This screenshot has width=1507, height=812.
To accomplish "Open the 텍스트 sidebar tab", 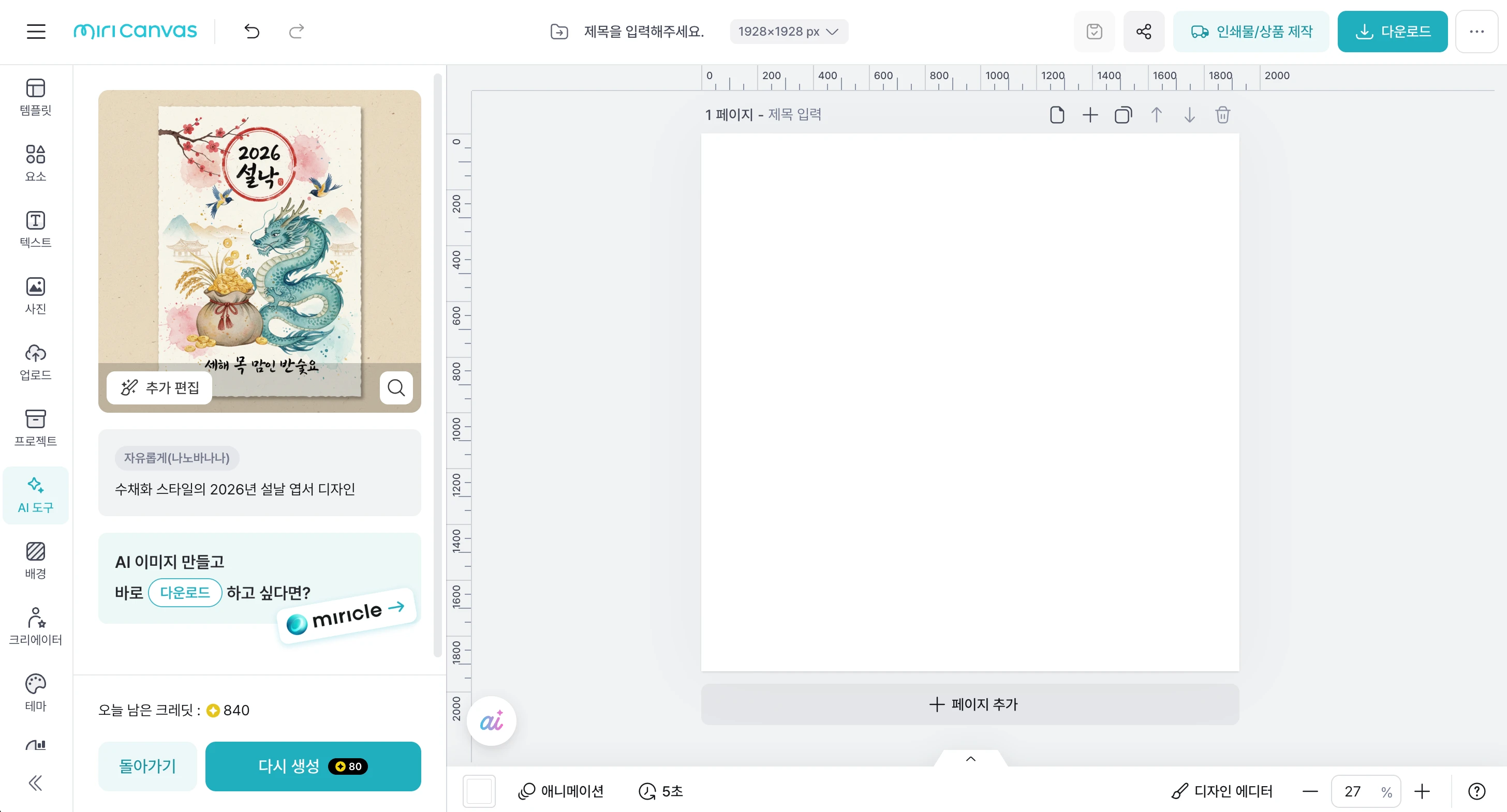I will pyautogui.click(x=36, y=229).
